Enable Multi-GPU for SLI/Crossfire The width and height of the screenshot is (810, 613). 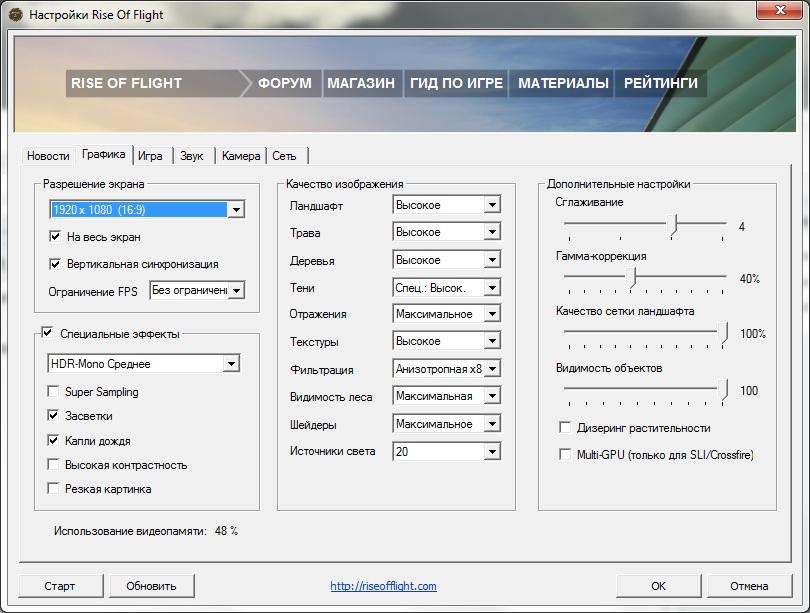(565, 454)
